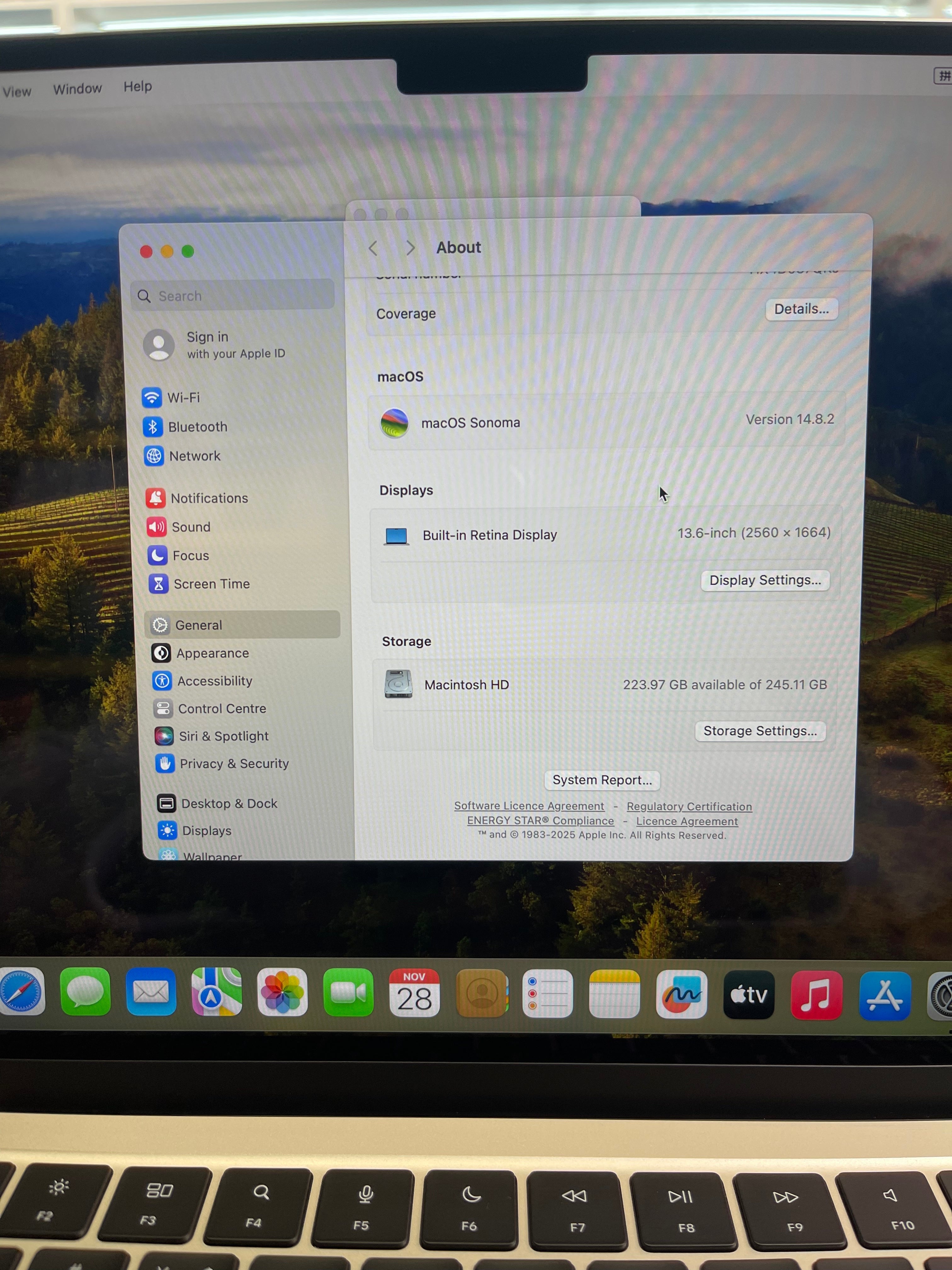Viewport: 952px width, 1270px height.
Task: Open Notifications settings in sidebar
Action: 197,498
